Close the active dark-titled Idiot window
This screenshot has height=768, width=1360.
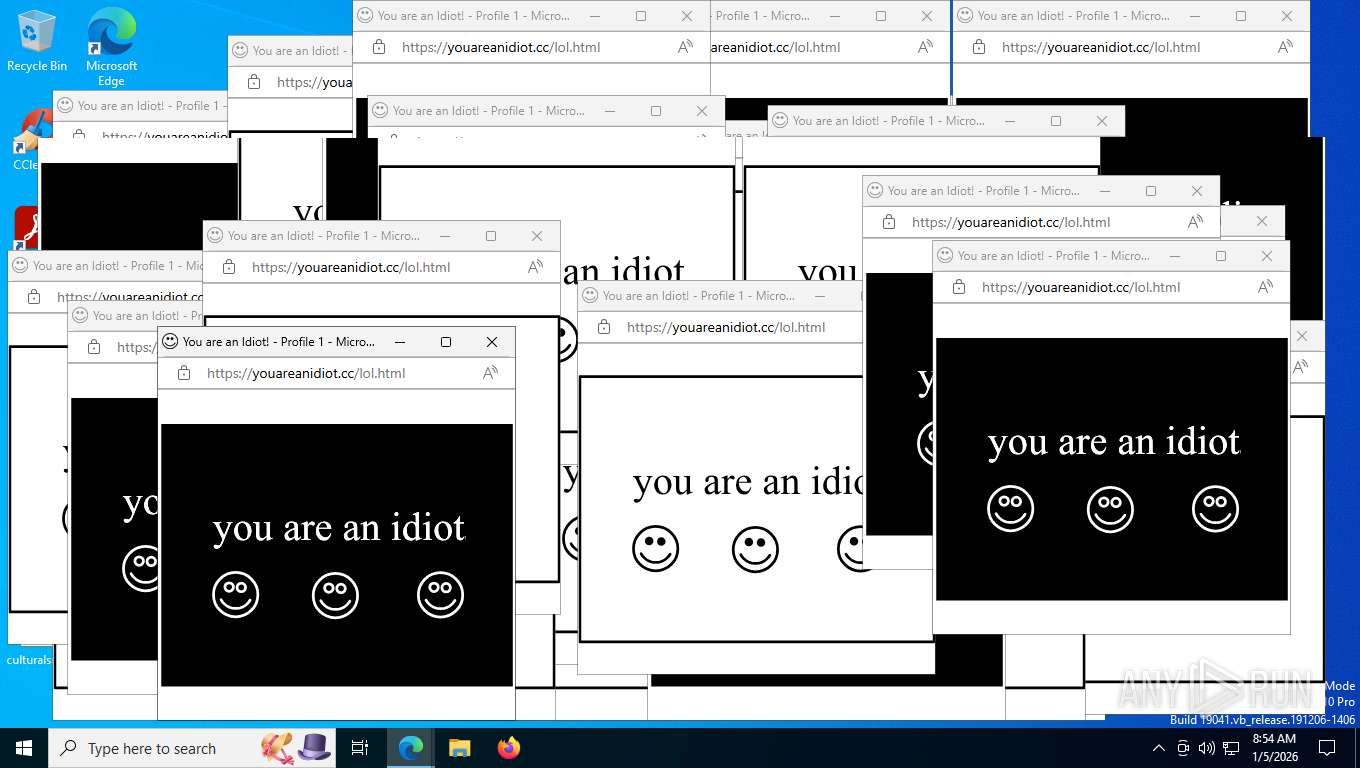492,342
